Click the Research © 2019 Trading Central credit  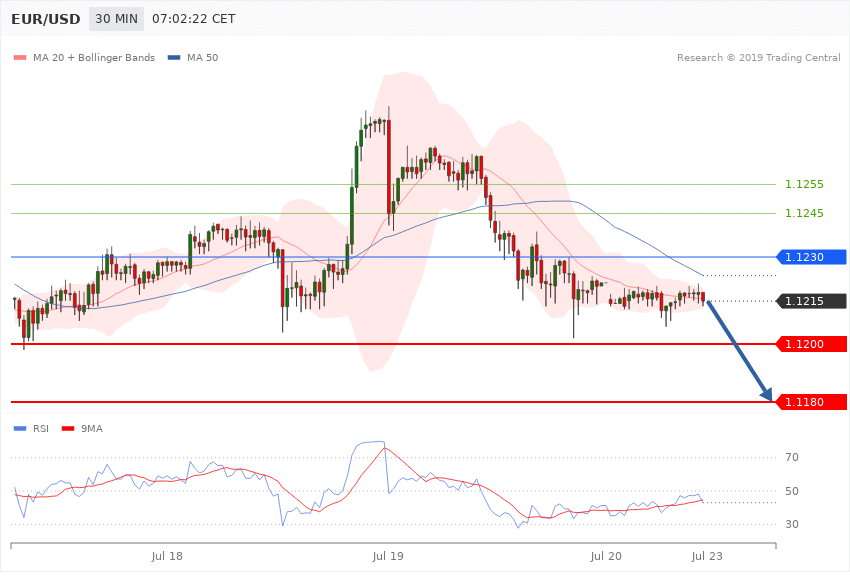click(758, 57)
